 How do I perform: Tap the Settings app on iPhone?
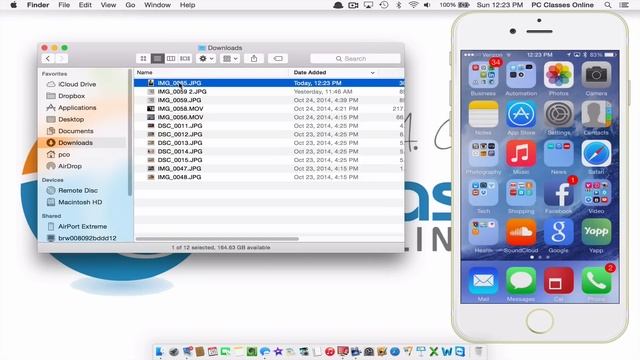[x=558, y=114]
